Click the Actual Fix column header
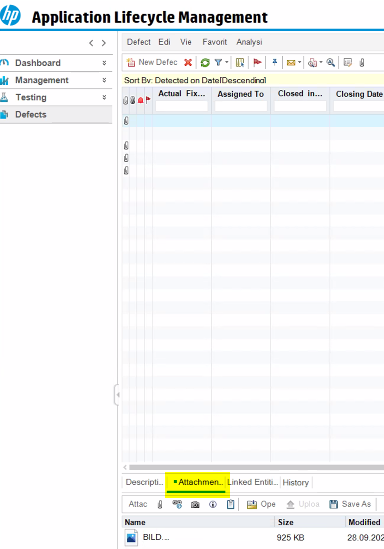The image size is (384, 549). 182,93
